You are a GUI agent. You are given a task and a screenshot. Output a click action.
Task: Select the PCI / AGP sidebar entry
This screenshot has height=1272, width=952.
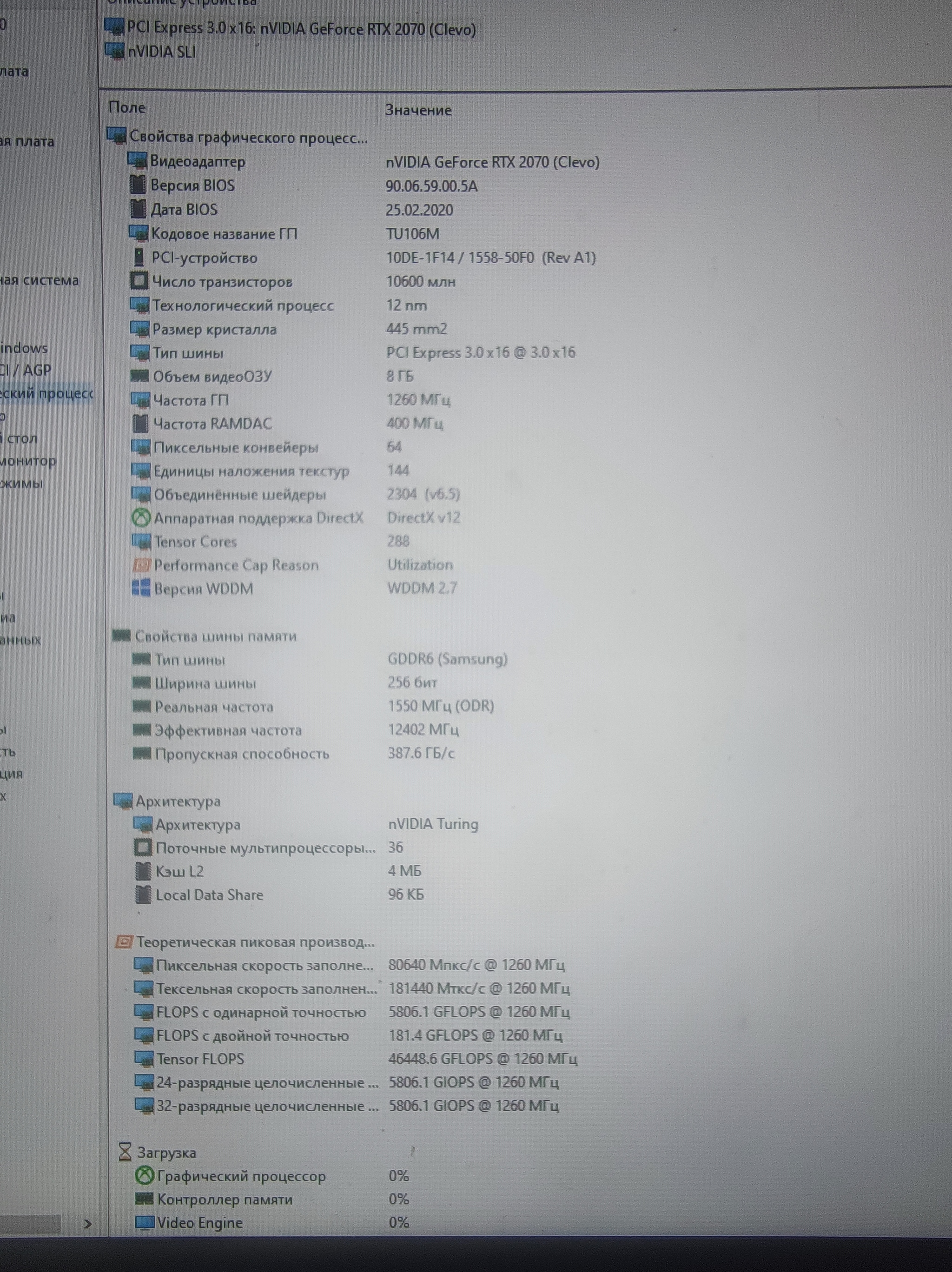(x=26, y=370)
